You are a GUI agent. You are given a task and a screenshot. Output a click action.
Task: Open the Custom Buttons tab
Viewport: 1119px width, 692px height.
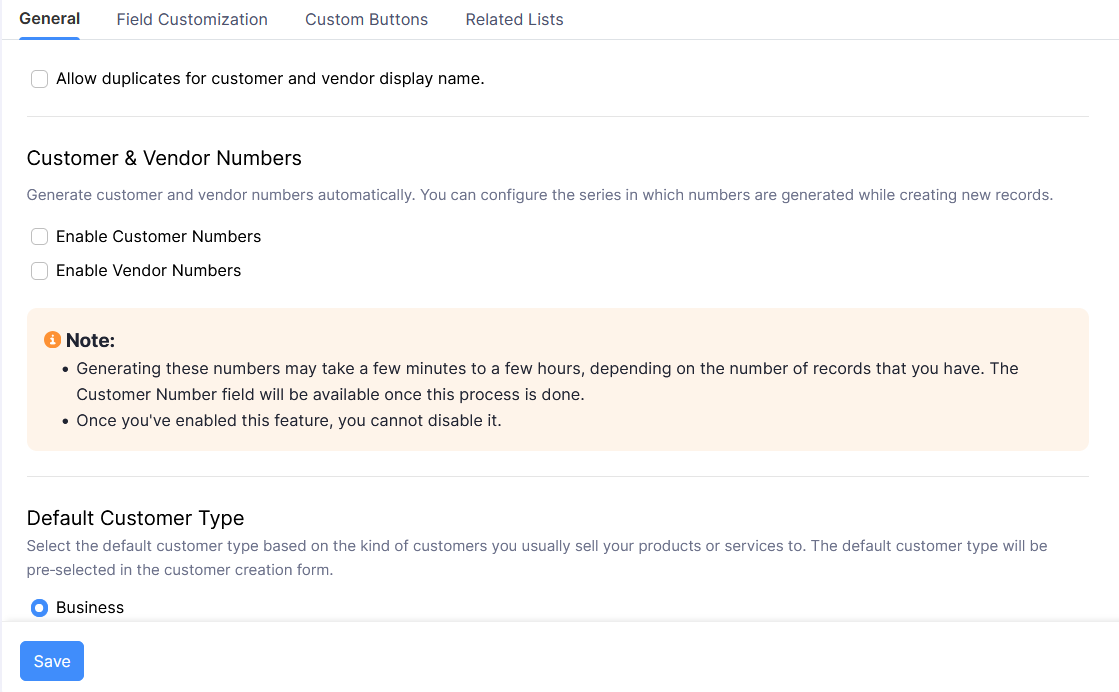(366, 19)
